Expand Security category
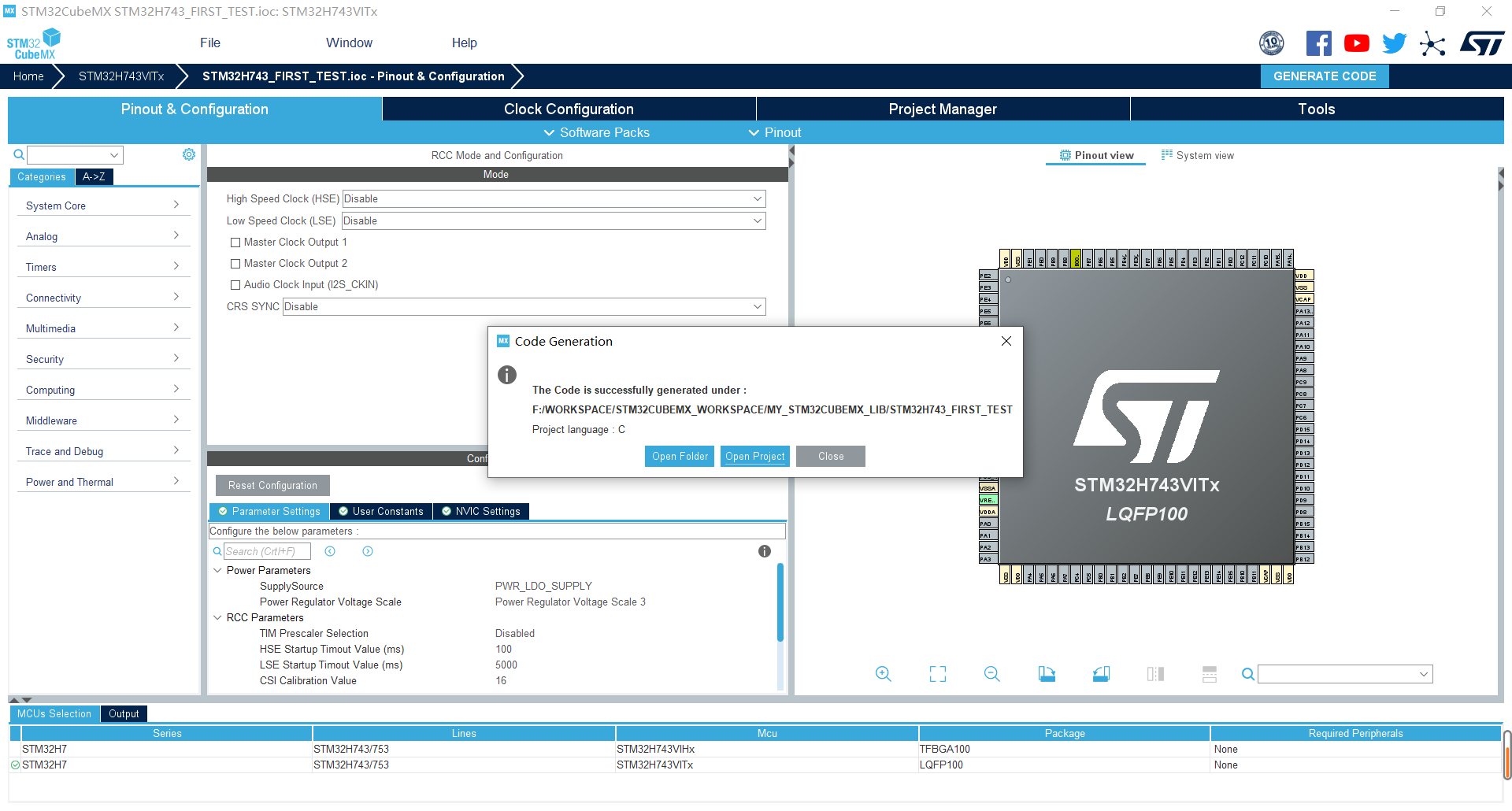This screenshot has height=811, width=1512. (x=103, y=359)
